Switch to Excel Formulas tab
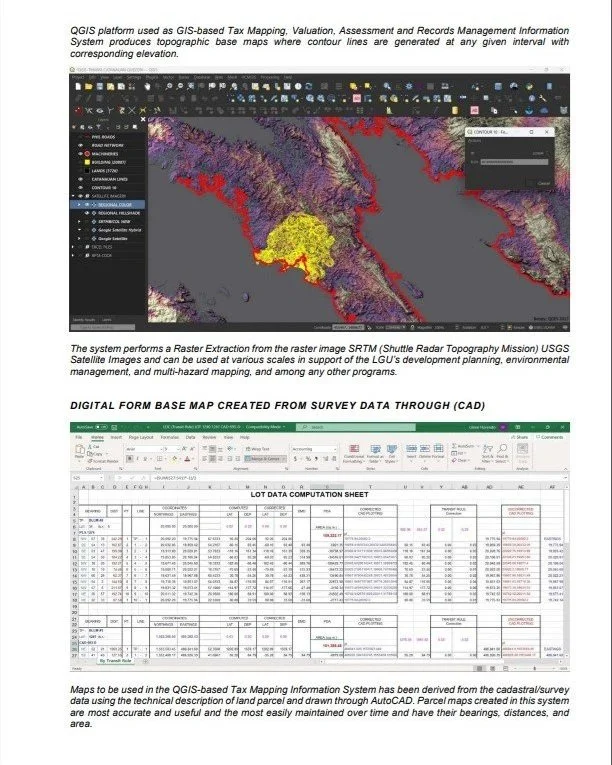Image resolution: width=612 pixels, height=765 pixels. coord(169,438)
